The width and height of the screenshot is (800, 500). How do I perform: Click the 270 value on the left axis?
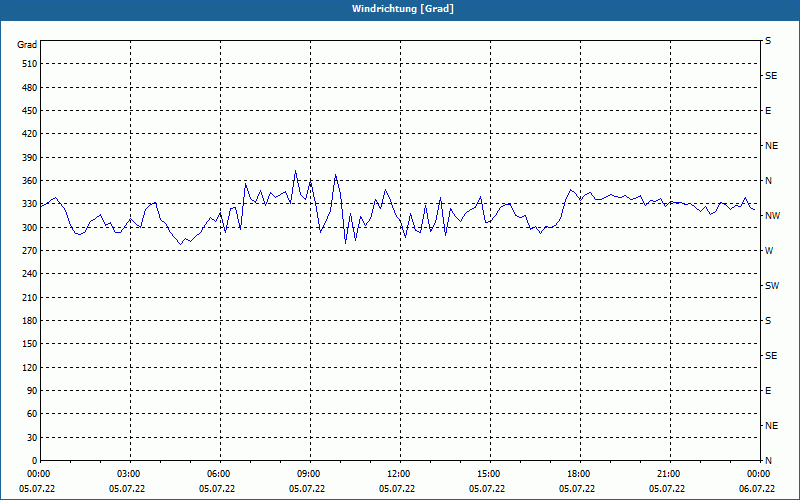pyautogui.click(x=30, y=251)
